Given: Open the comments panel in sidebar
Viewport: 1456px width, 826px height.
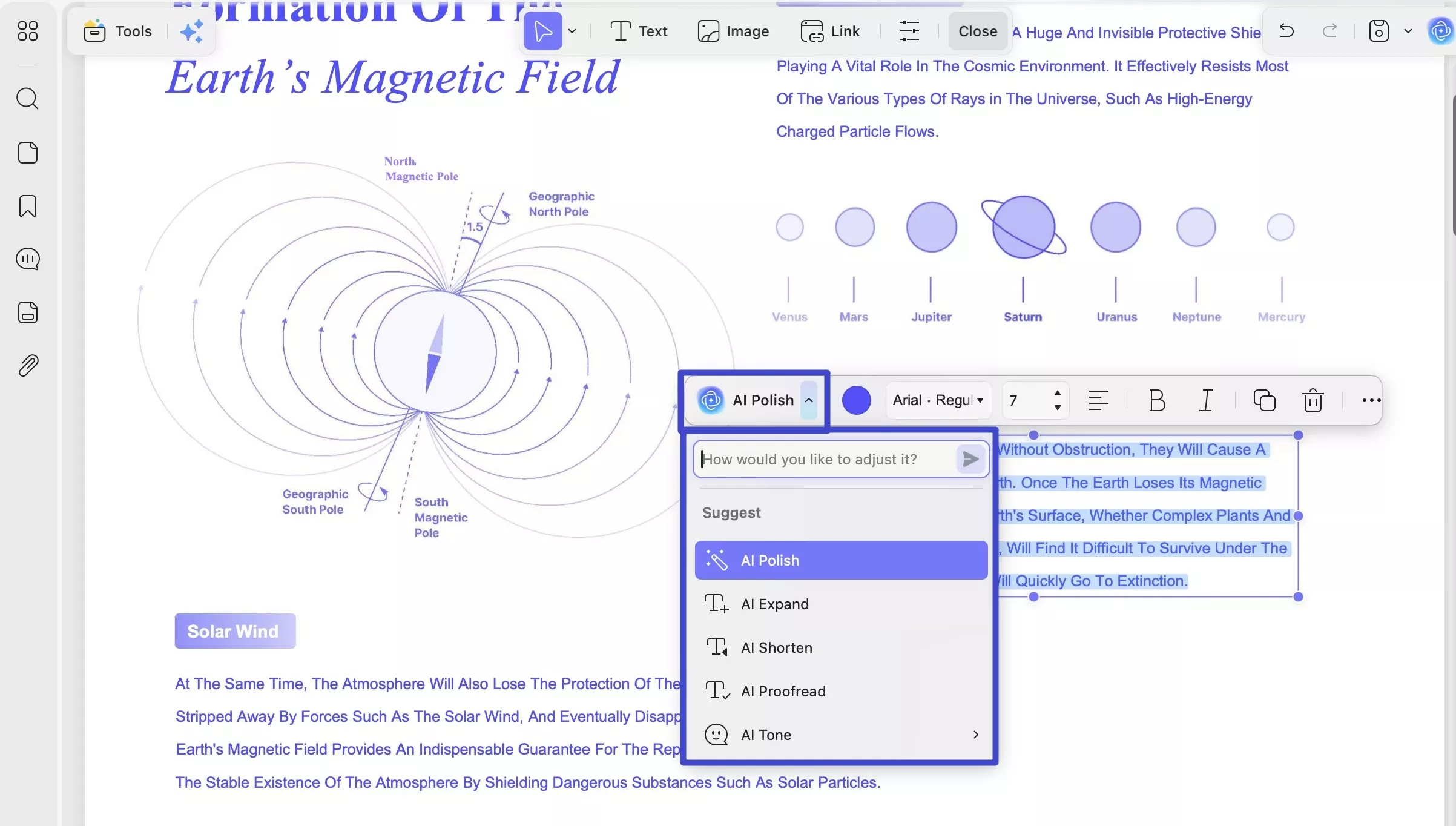Looking at the screenshot, I should [x=27, y=259].
